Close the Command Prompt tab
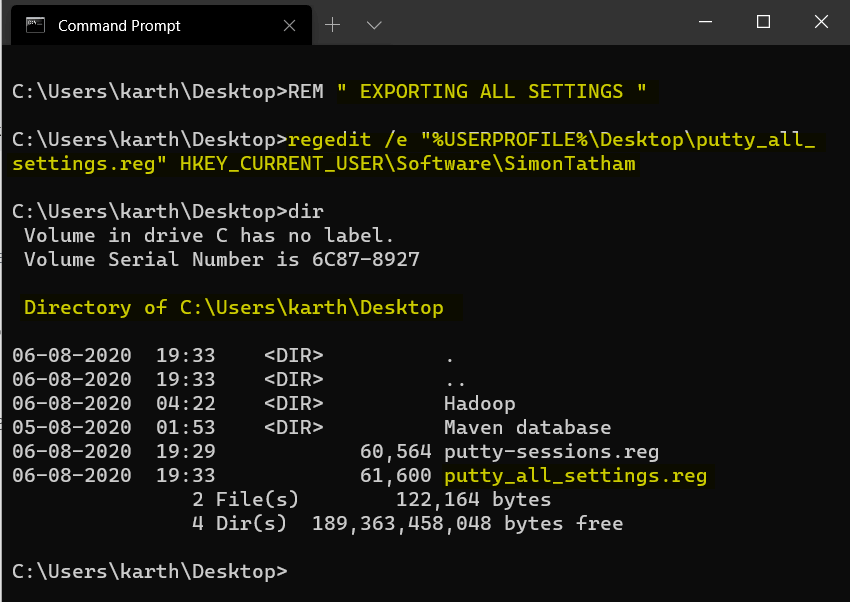Screen dimensions: 850x602 pyautogui.click(x=291, y=25)
